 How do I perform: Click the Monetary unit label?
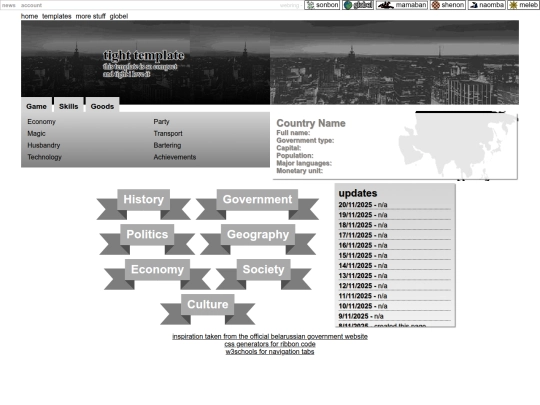299,171
